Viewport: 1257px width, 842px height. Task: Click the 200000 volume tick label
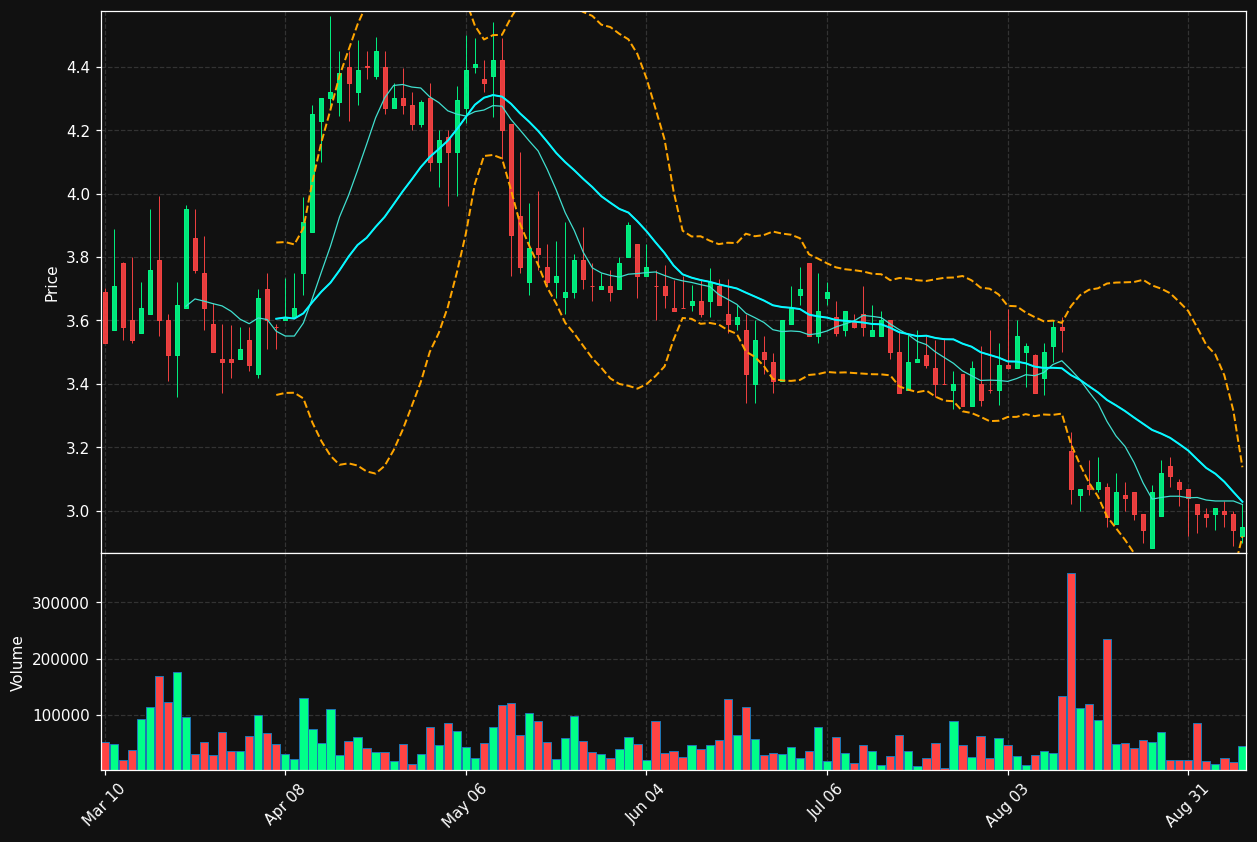pos(61,660)
